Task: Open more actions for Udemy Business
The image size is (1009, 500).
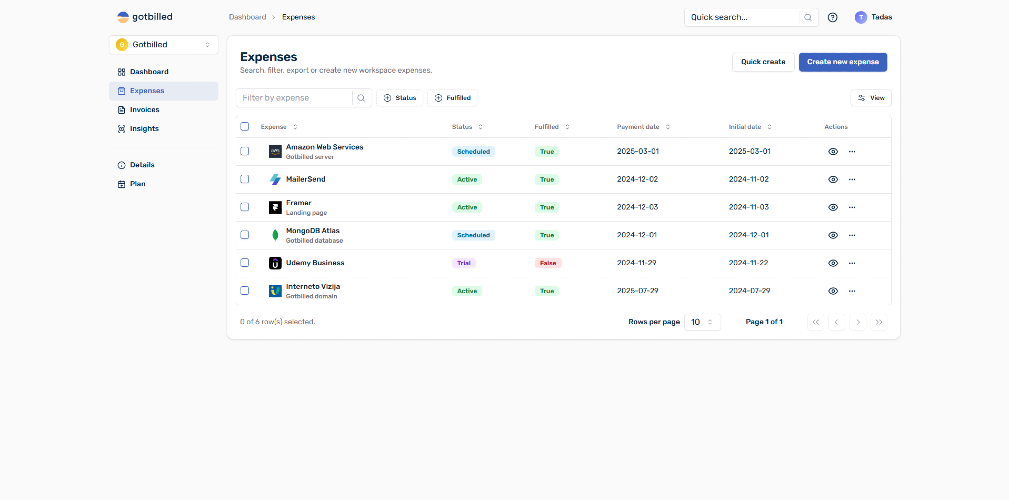Action: tap(852, 263)
